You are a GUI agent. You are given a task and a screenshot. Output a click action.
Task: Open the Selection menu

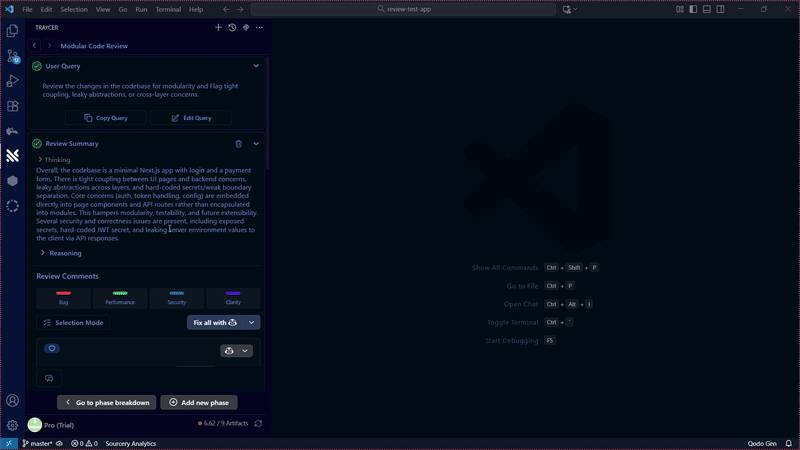pyautogui.click(x=73, y=9)
